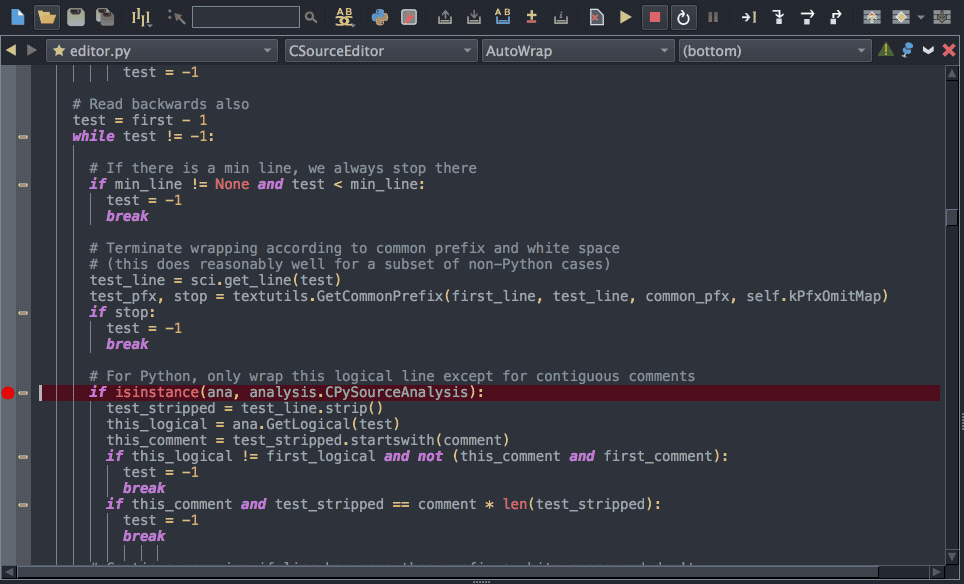Click the push changes upload-arrow icon

(x=444, y=17)
